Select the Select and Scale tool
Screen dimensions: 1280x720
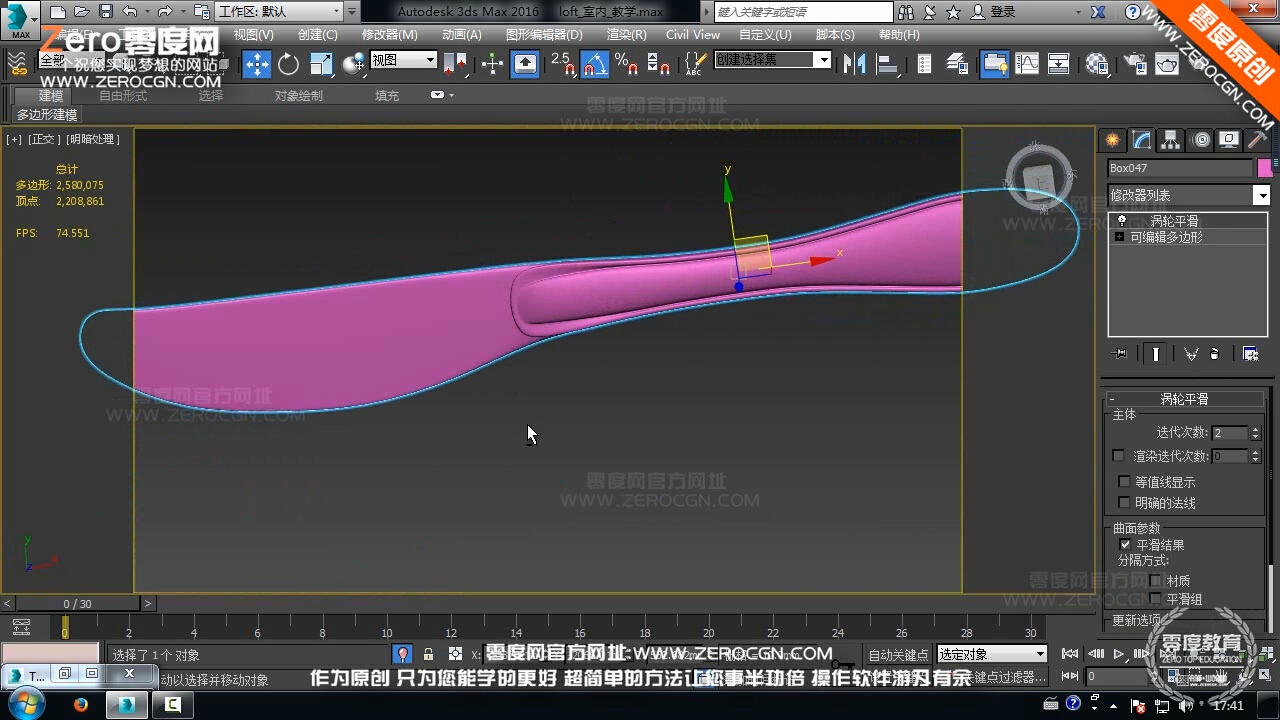tap(321, 64)
